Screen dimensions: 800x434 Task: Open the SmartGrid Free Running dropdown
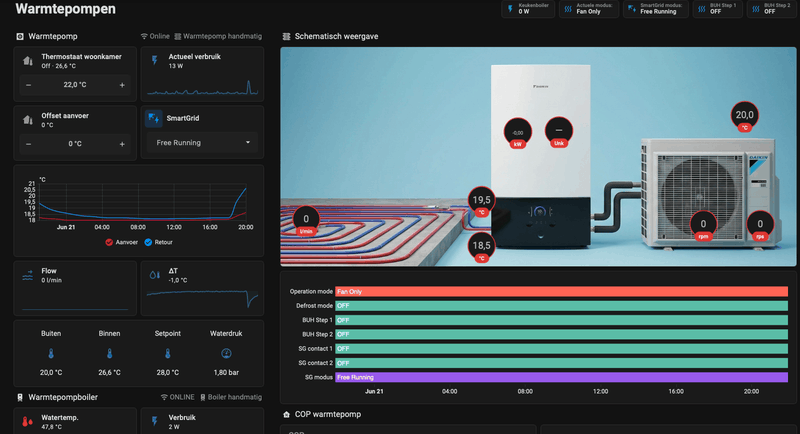pyautogui.click(x=203, y=143)
